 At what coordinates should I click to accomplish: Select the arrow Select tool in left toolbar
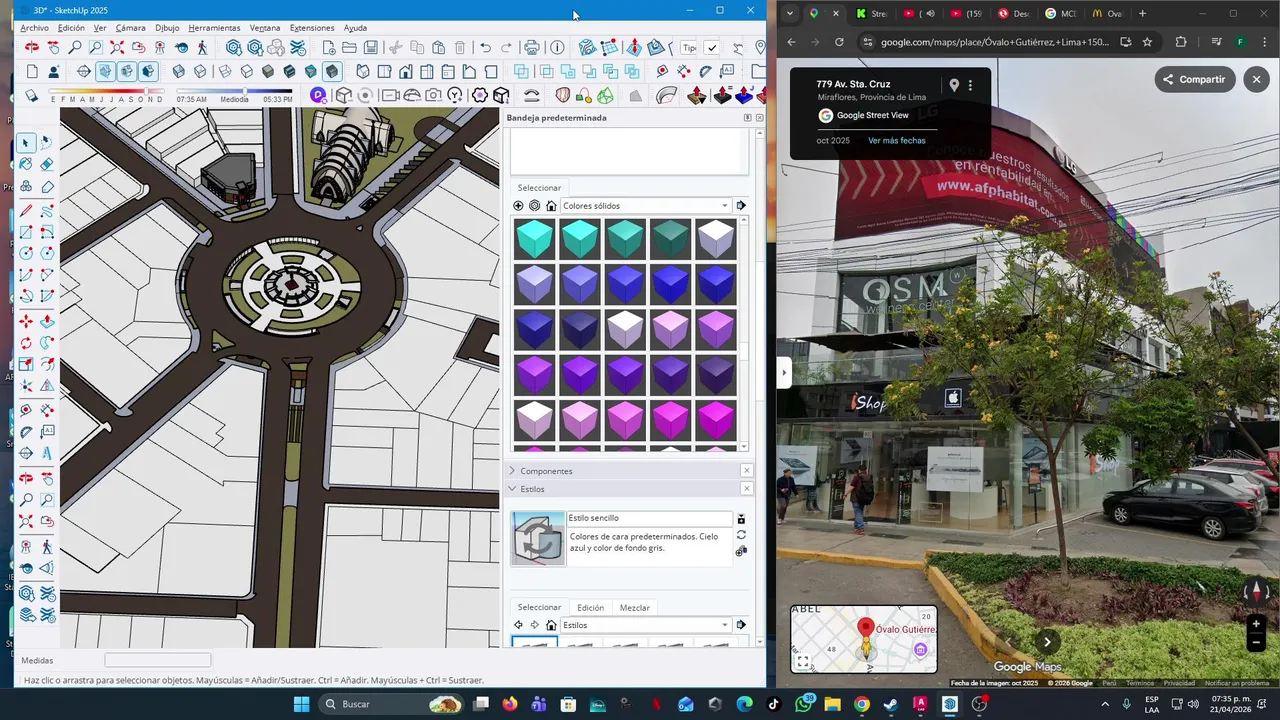[x=26, y=143]
